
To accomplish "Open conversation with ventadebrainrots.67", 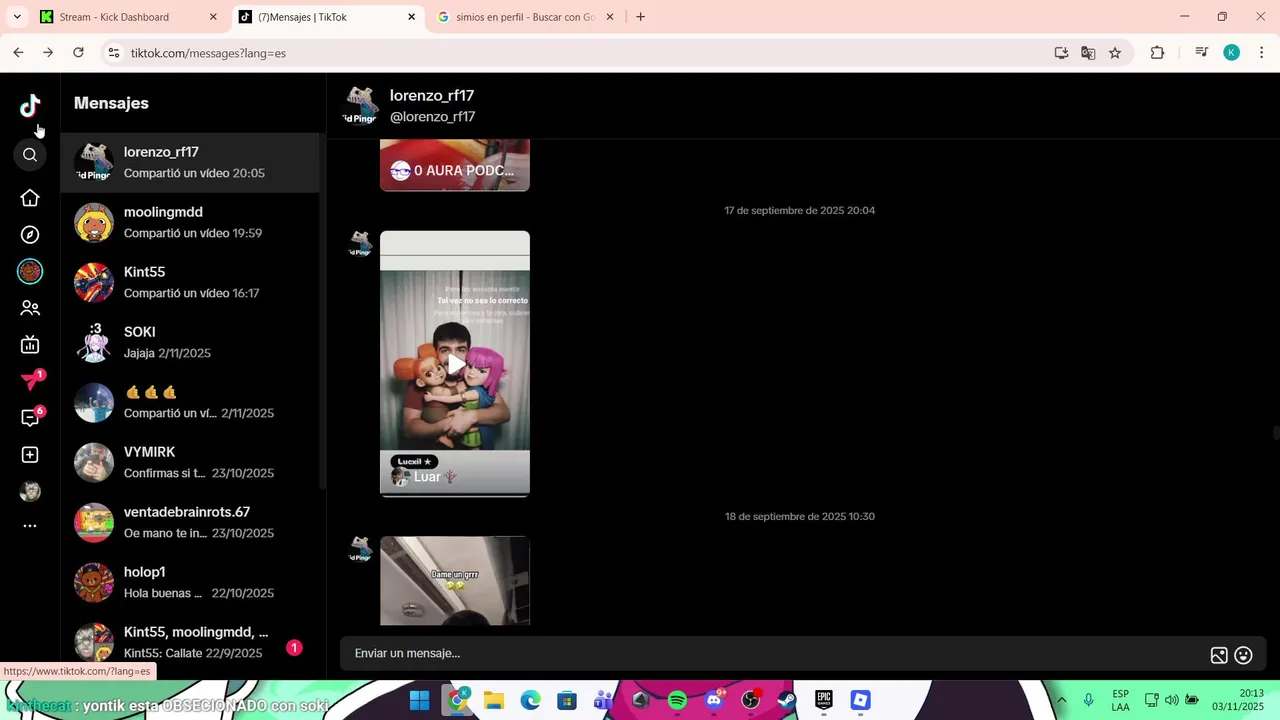I will (190, 522).
